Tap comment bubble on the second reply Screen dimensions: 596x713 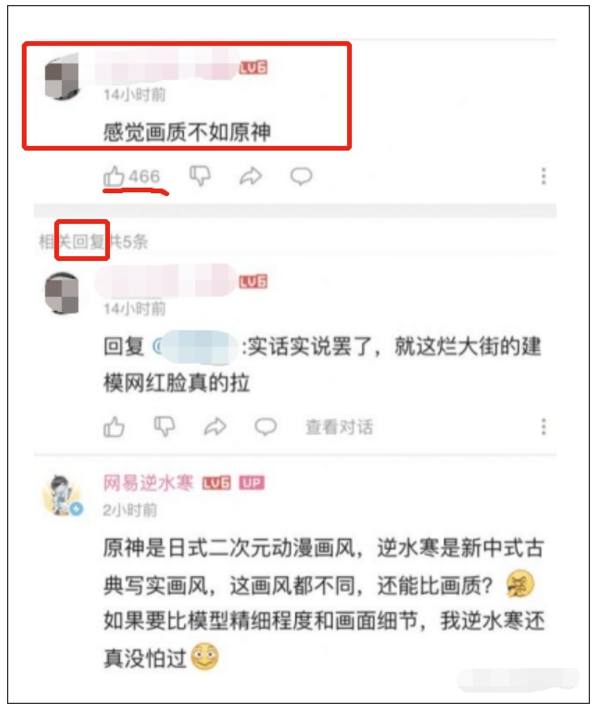coord(265,427)
